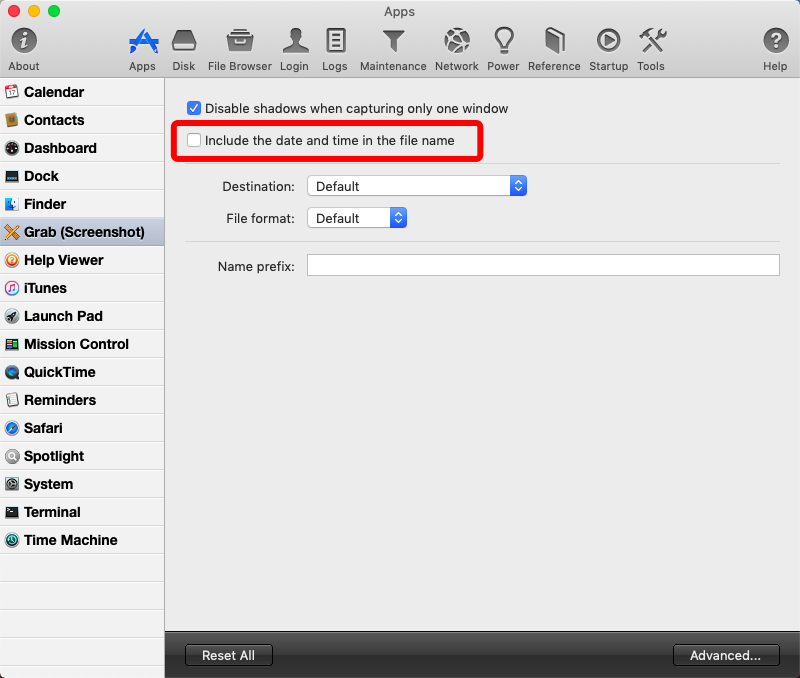
Task: Open Help Viewer in the sidebar
Action: pos(82,260)
